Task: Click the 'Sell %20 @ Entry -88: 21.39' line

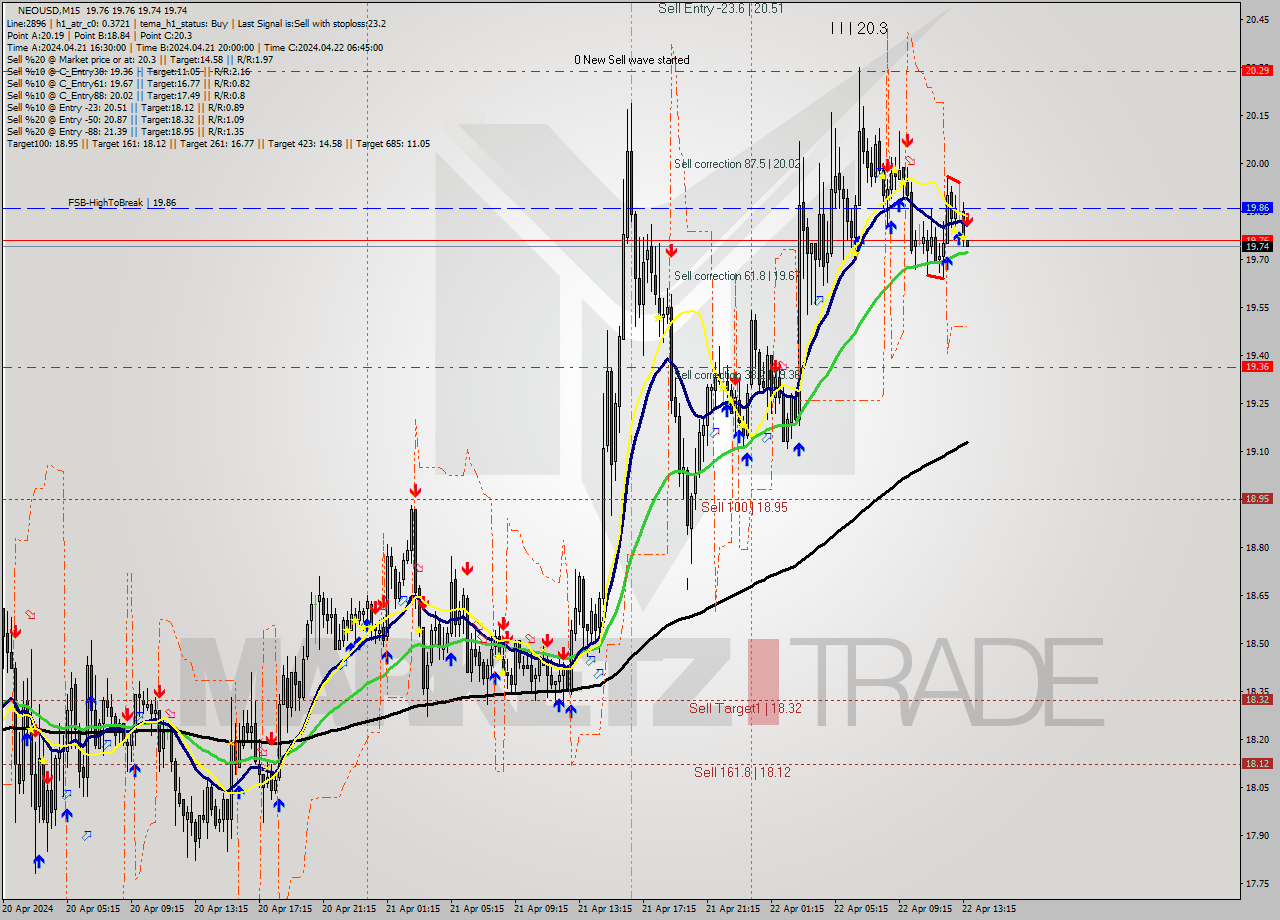Action: [125, 131]
